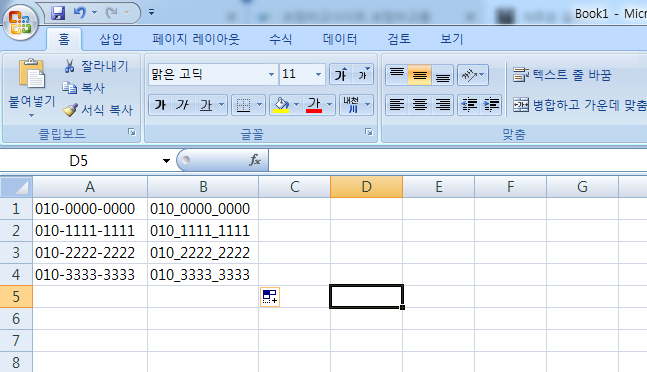Increase the indent
647x372 pixels.
click(x=491, y=105)
